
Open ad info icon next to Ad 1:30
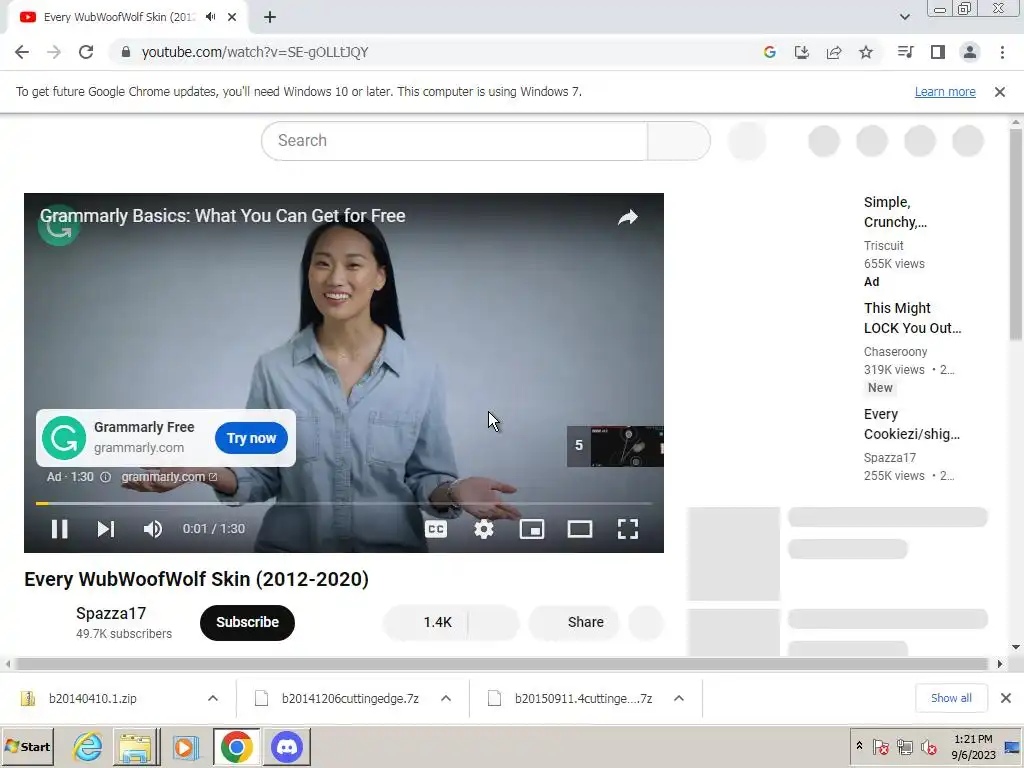(x=105, y=477)
